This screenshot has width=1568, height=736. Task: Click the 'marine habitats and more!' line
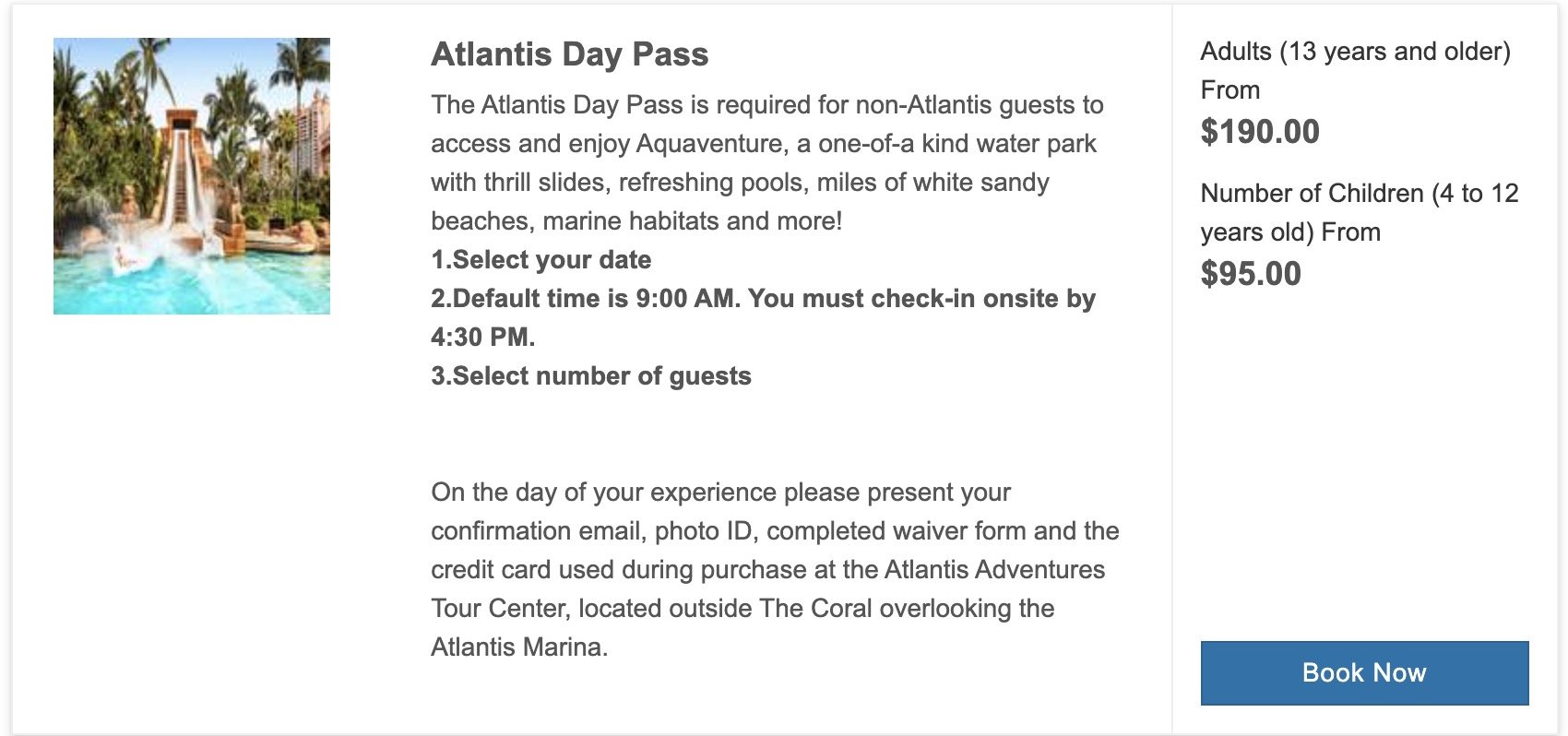coord(692,221)
